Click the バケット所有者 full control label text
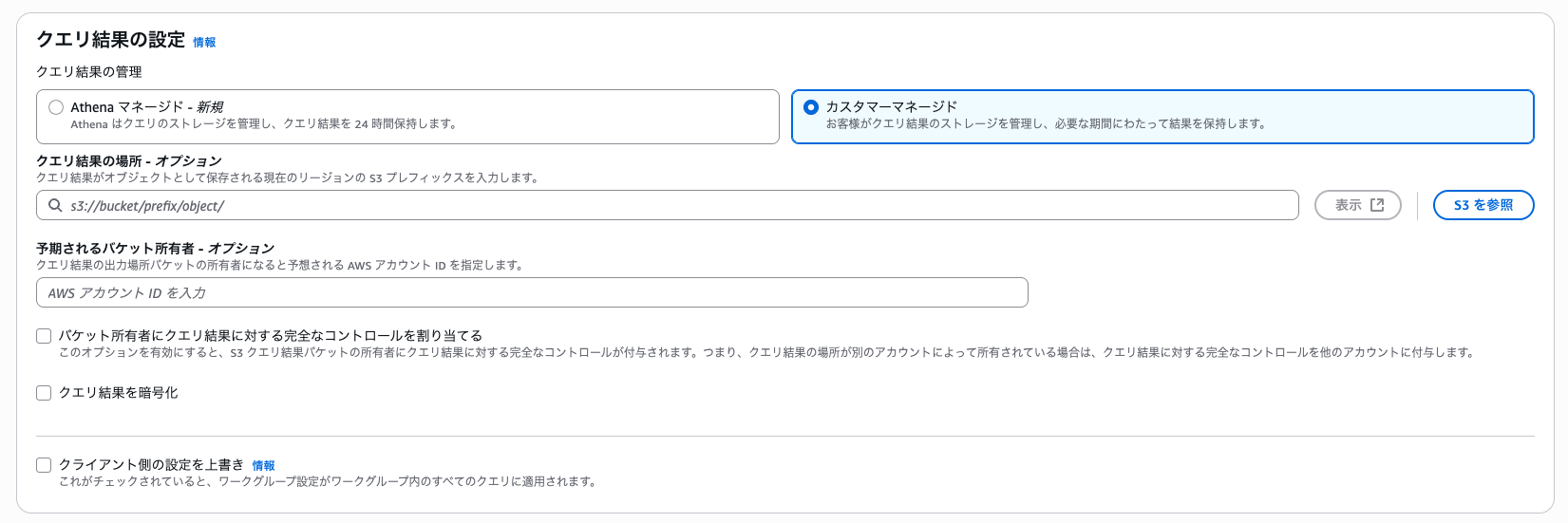1568x523 pixels. click(271, 336)
